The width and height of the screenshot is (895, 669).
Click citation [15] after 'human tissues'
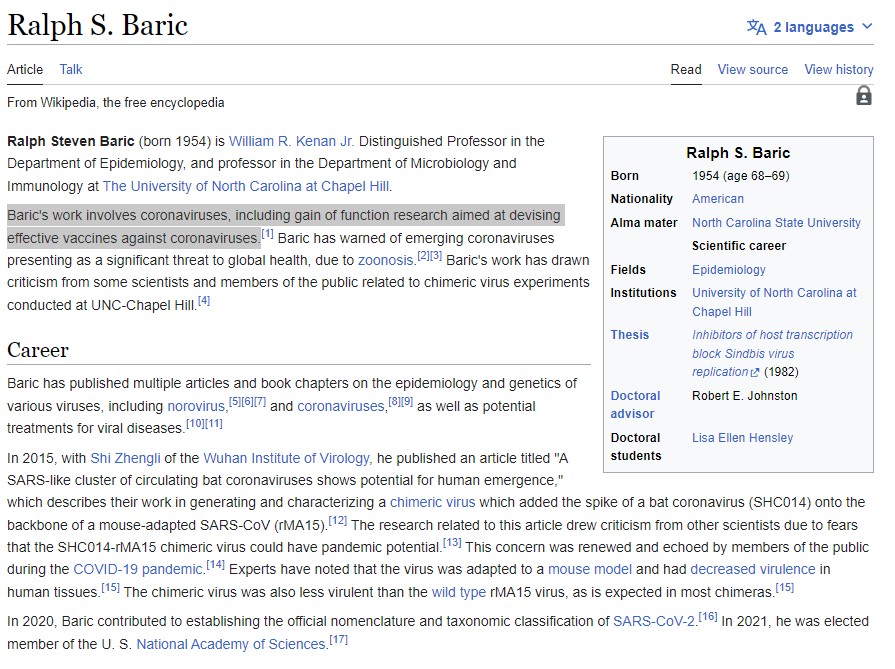point(110,587)
